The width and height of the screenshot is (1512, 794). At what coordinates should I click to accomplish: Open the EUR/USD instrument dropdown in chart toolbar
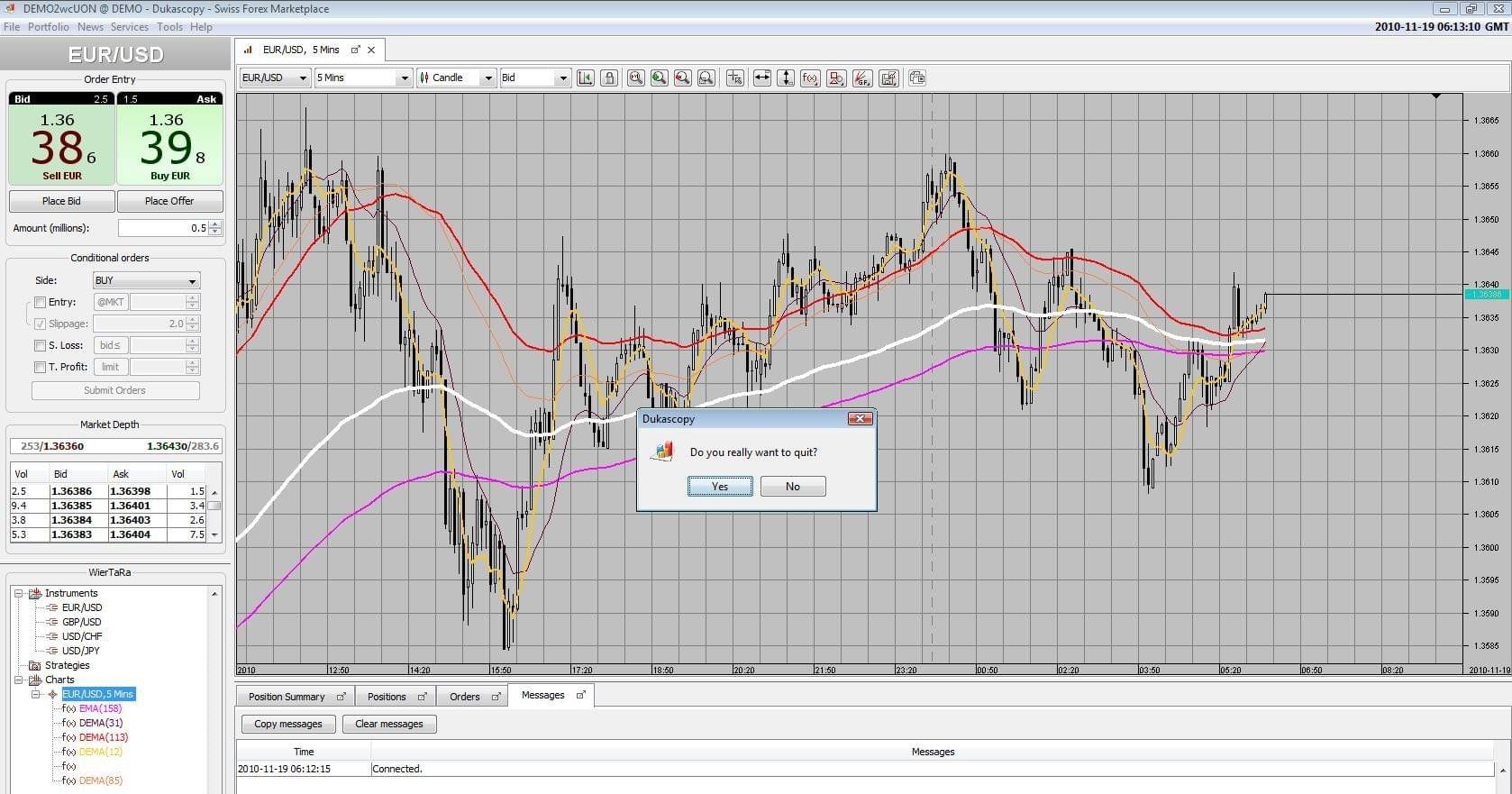275,78
